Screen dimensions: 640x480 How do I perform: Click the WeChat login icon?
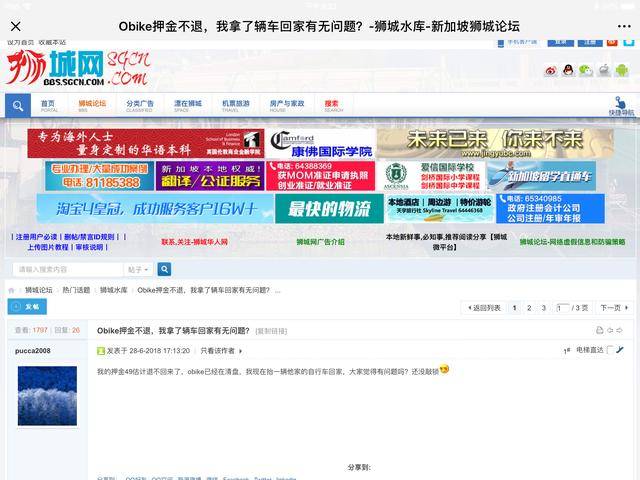pos(586,70)
